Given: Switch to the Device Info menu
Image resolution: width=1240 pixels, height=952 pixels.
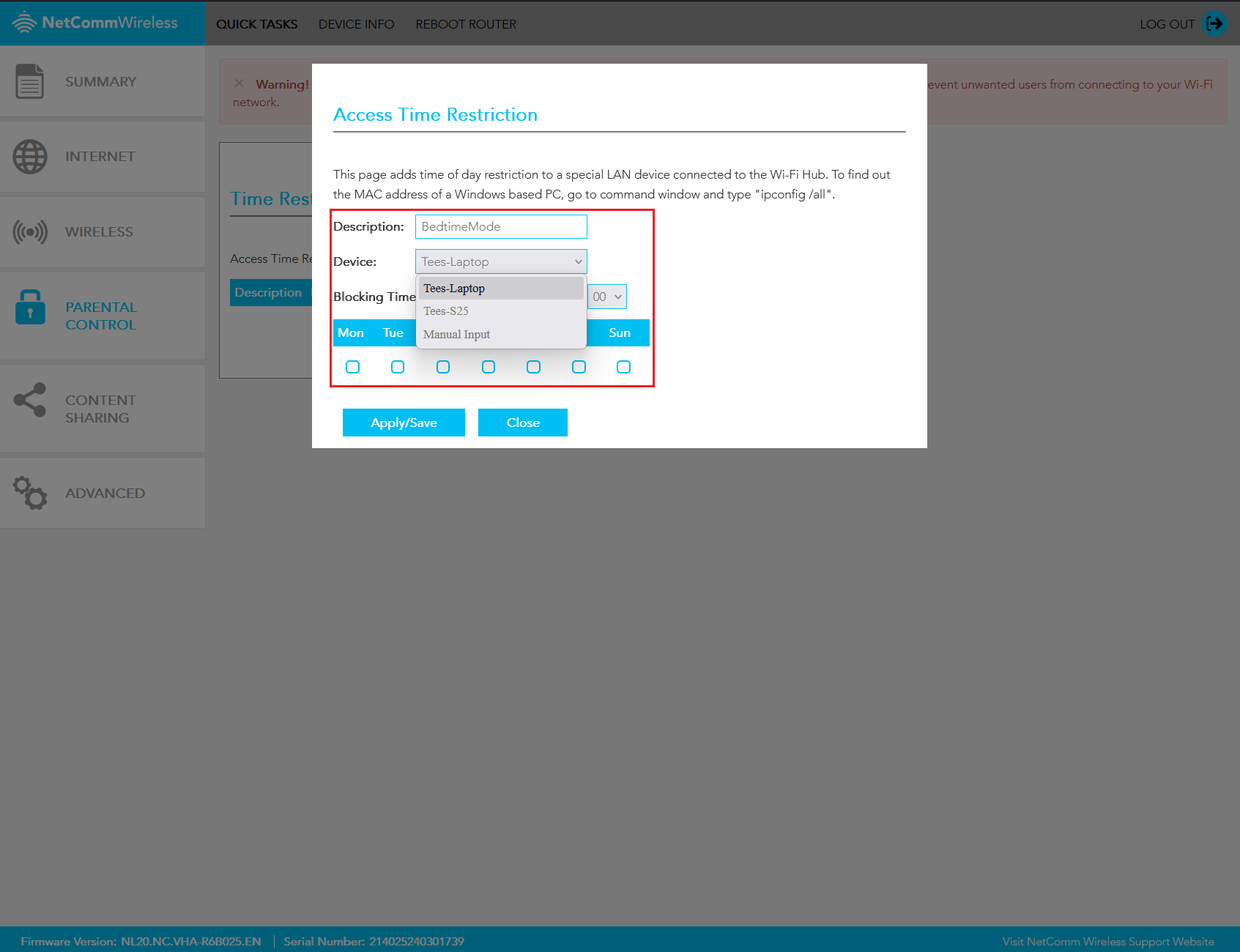Looking at the screenshot, I should click(x=356, y=23).
